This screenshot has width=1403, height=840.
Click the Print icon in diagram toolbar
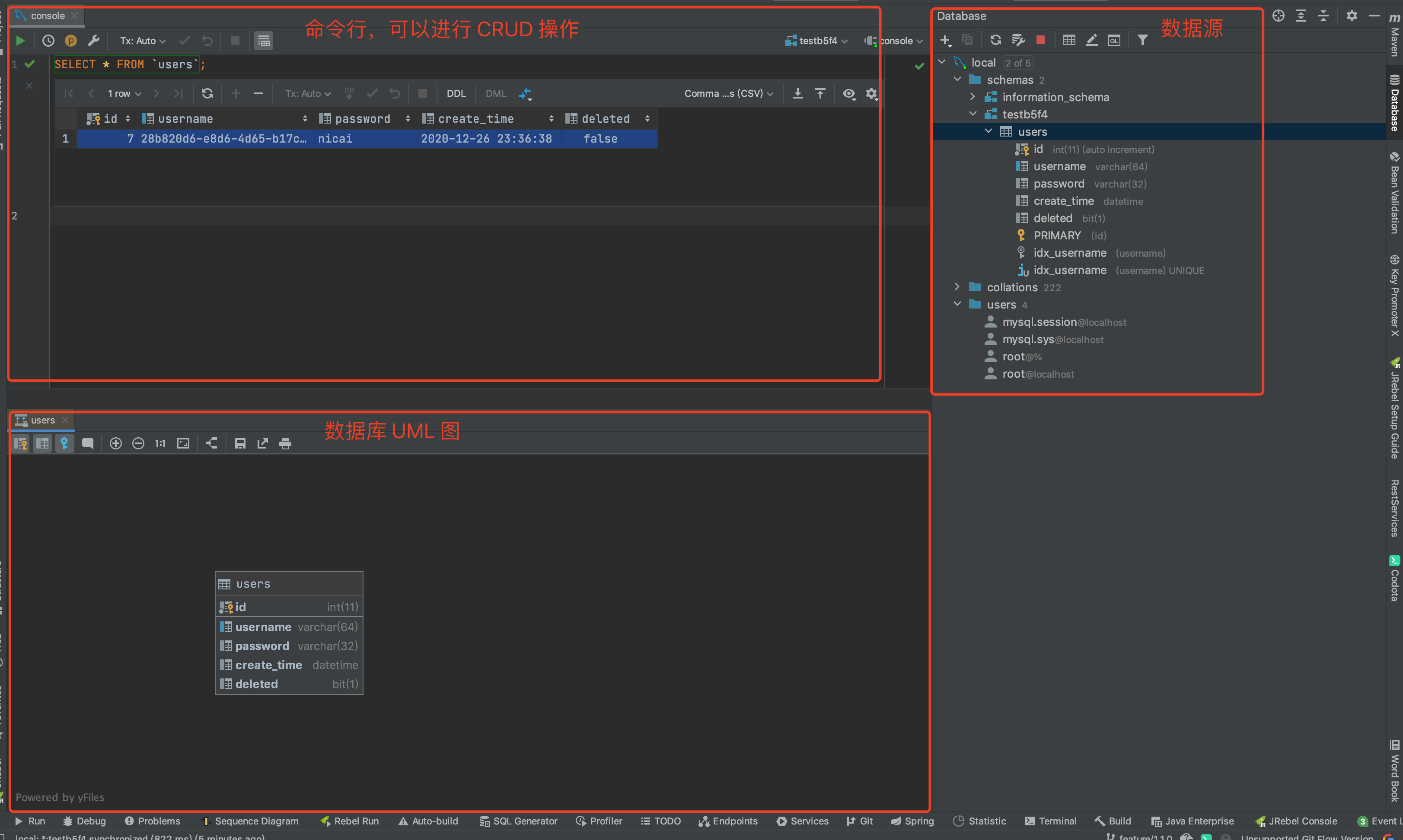point(285,443)
